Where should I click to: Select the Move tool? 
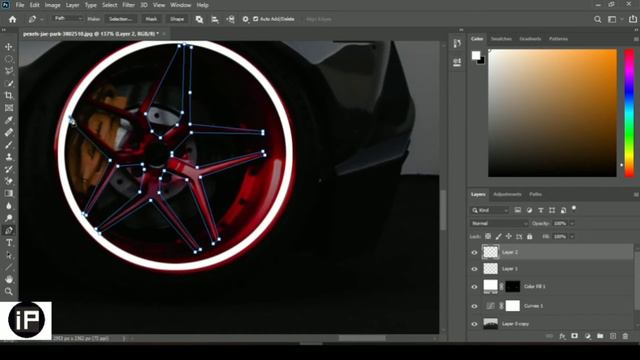click(x=9, y=47)
